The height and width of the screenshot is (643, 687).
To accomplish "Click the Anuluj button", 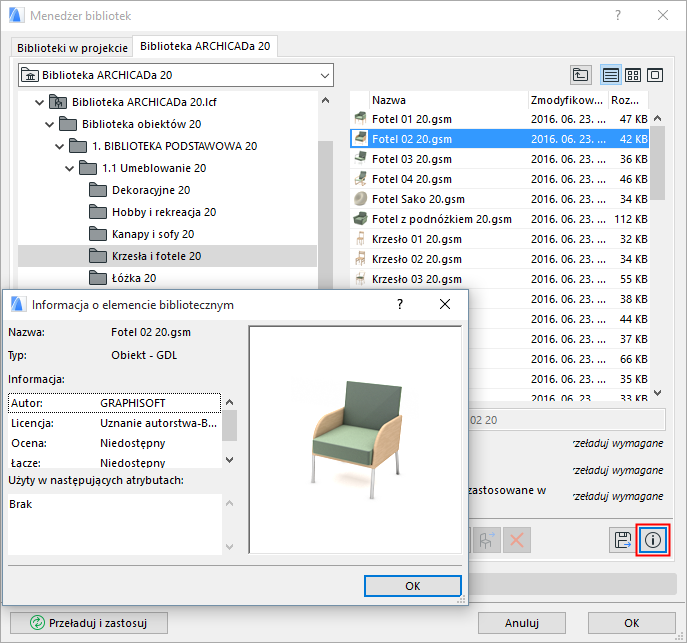I will coord(521,623).
